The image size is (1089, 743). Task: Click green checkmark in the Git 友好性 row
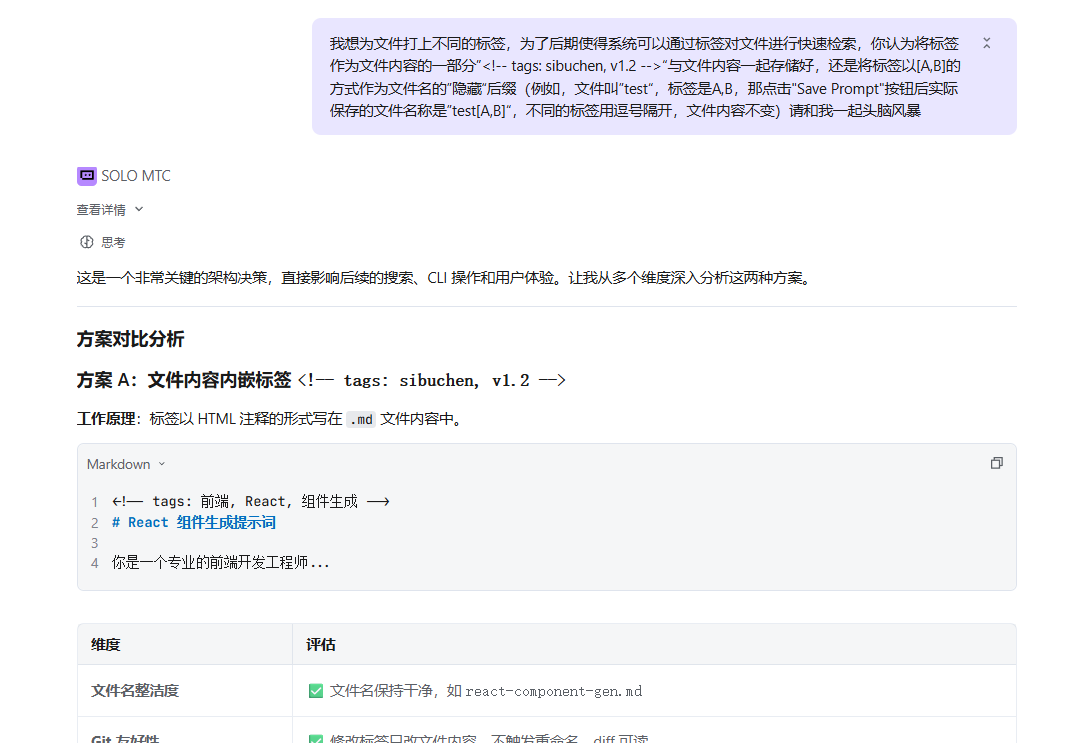(x=316, y=739)
